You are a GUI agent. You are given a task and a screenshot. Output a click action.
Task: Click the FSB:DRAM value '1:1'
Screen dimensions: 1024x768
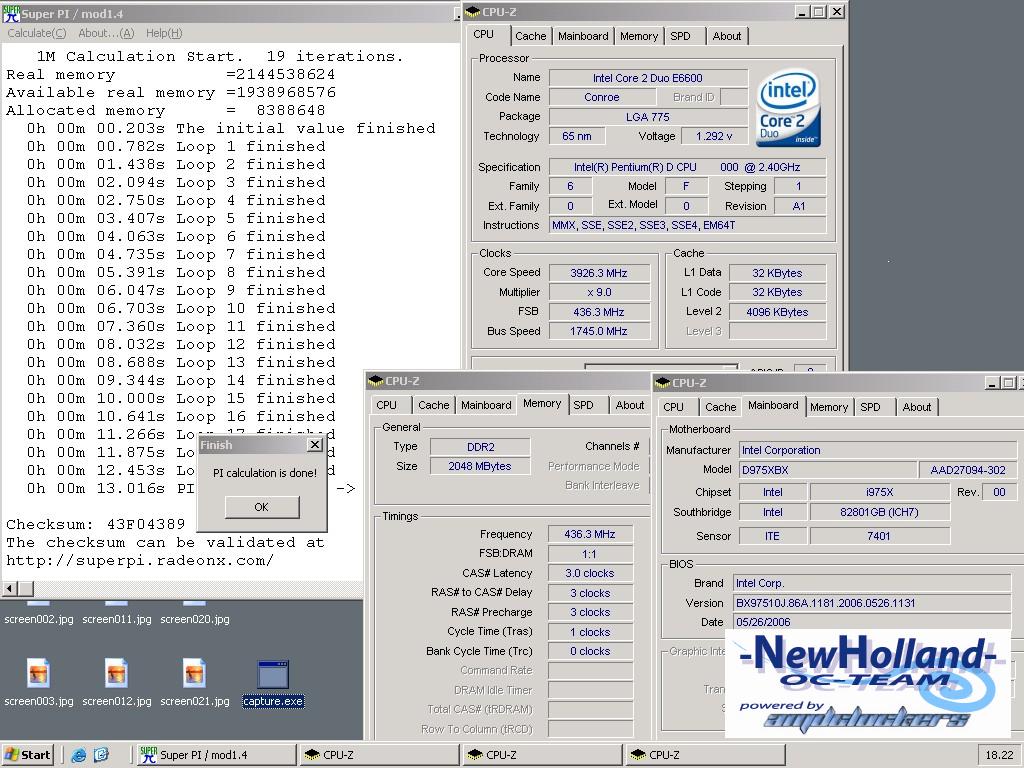[x=590, y=554]
